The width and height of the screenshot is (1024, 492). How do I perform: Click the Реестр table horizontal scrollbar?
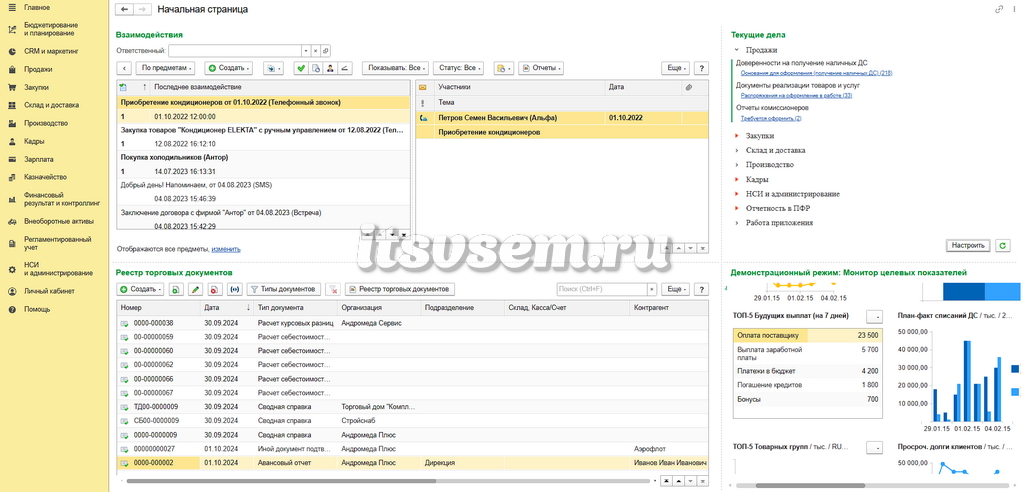(281, 481)
